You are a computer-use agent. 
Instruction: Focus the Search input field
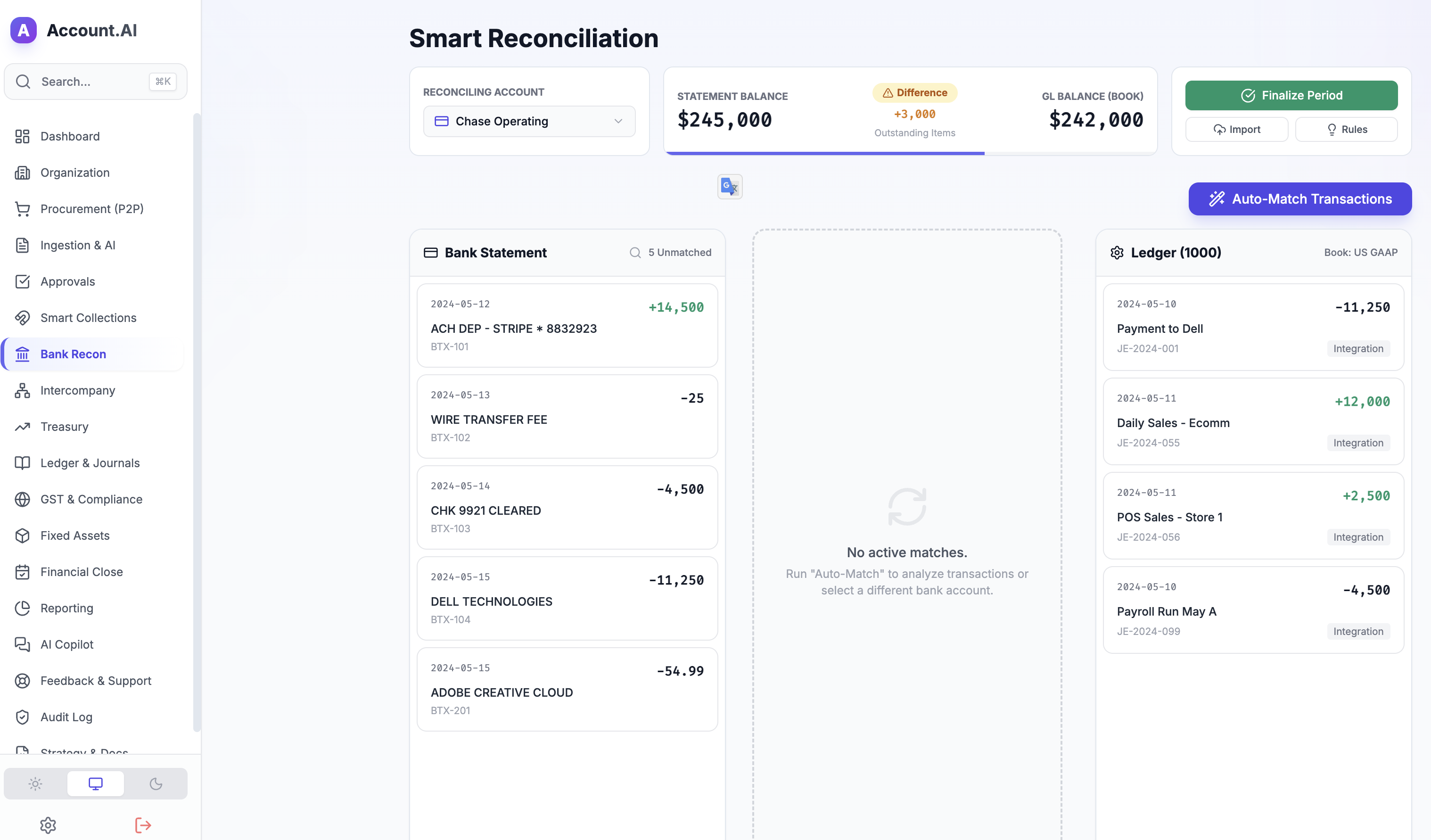pos(91,82)
